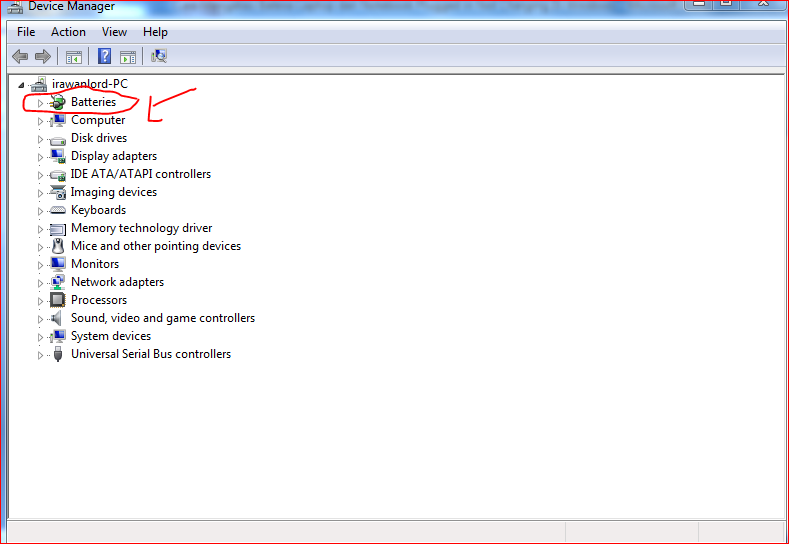
Task: Expand Mice and other pointing devices arrow
Action: [x=40, y=248]
